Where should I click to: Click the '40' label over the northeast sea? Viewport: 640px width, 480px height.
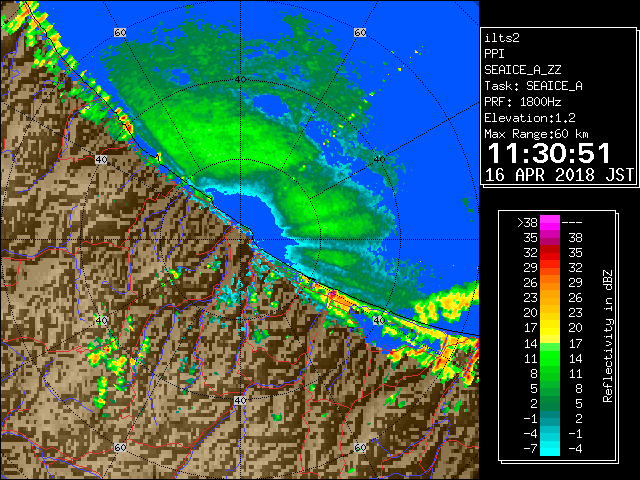coord(379,159)
